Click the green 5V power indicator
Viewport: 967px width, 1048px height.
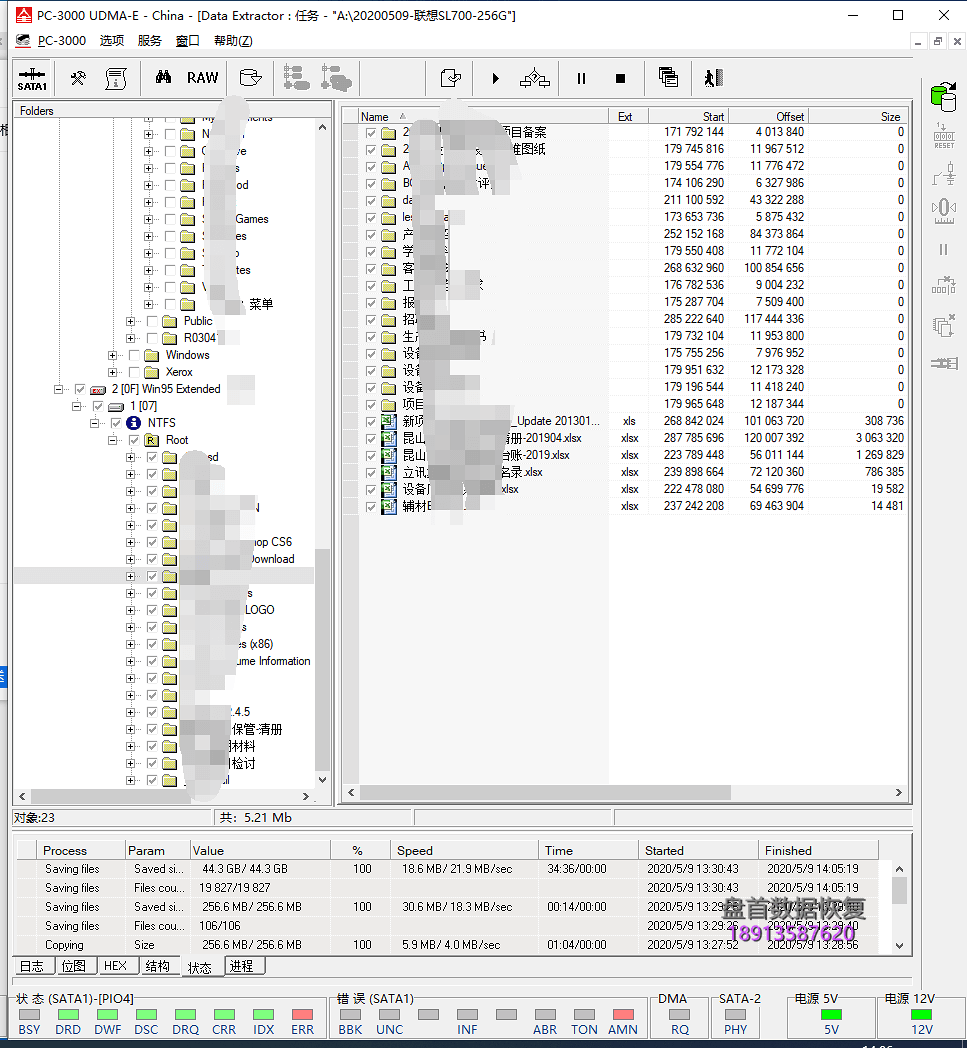831,1015
